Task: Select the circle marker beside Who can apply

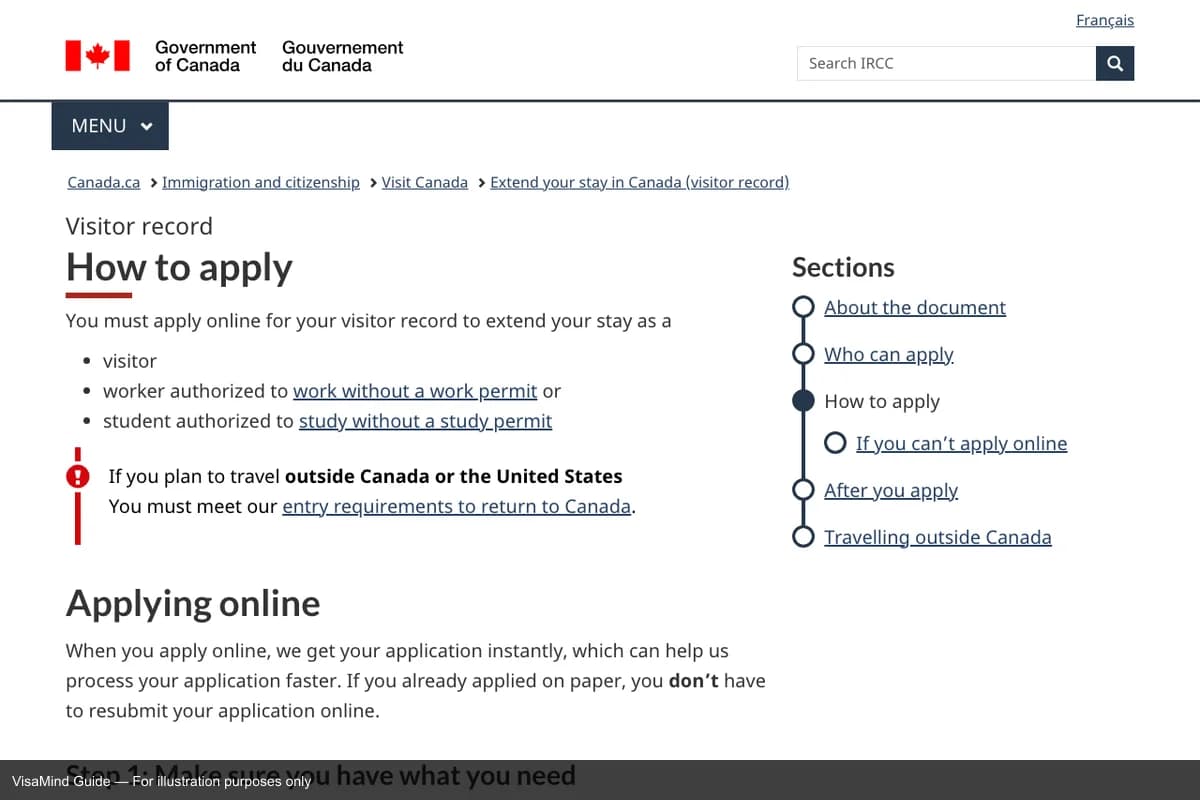Action: tap(803, 353)
